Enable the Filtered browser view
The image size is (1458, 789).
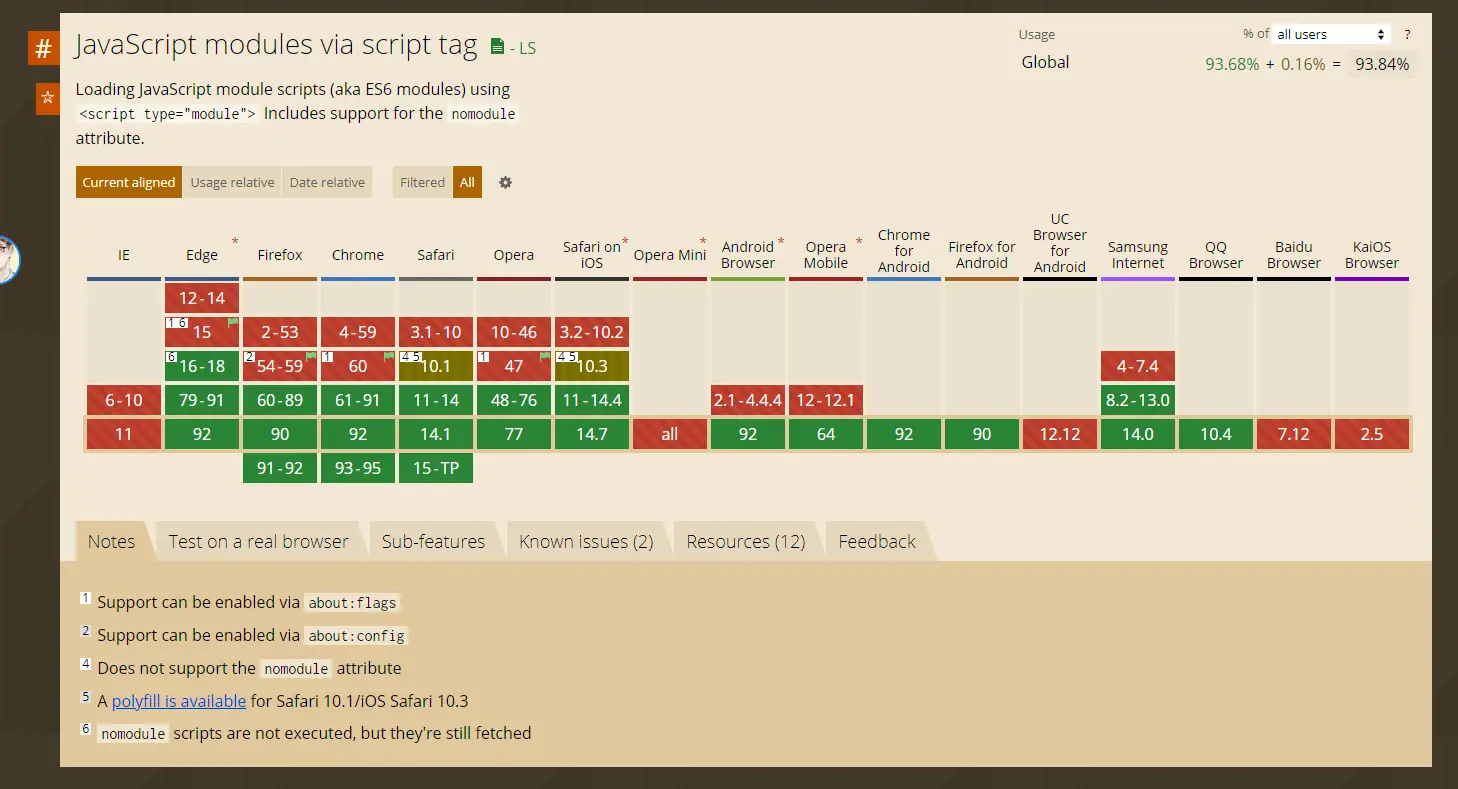click(x=422, y=182)
